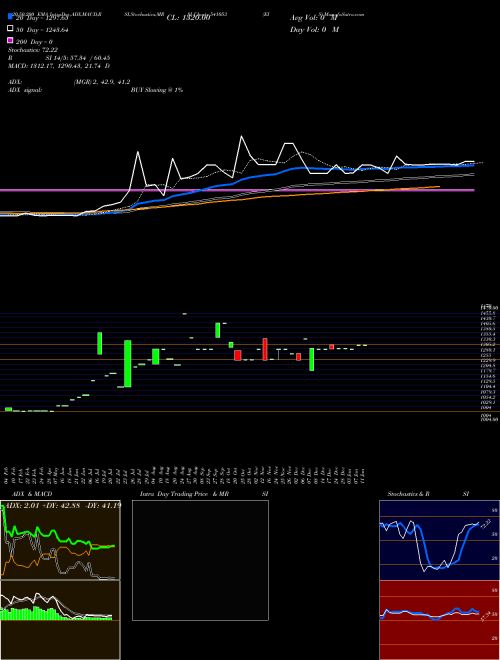The width and height of the screenshot is (500, 660).
Task: Click the blue RSI line in red panel
Action: point(429,613)
